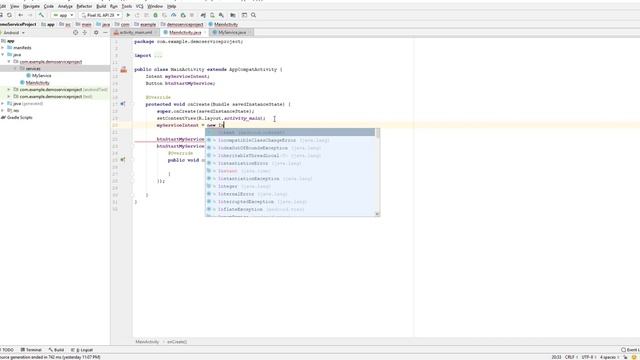Open the Pixel XL API 29 device dropdown
640x360 pixels.
[100, 15]
